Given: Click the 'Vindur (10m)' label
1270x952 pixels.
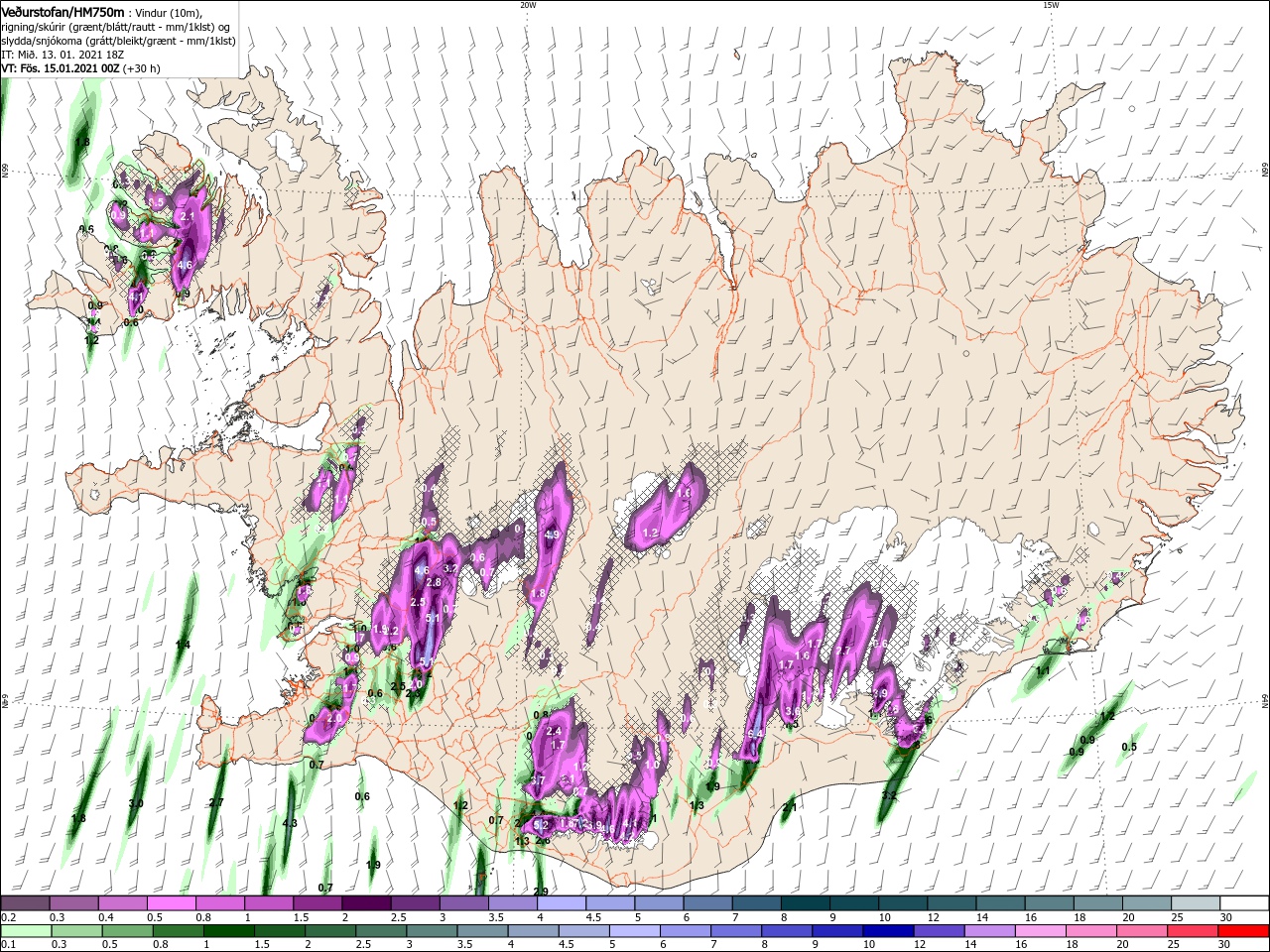Looking at the screenshot, I should point(168,12).
